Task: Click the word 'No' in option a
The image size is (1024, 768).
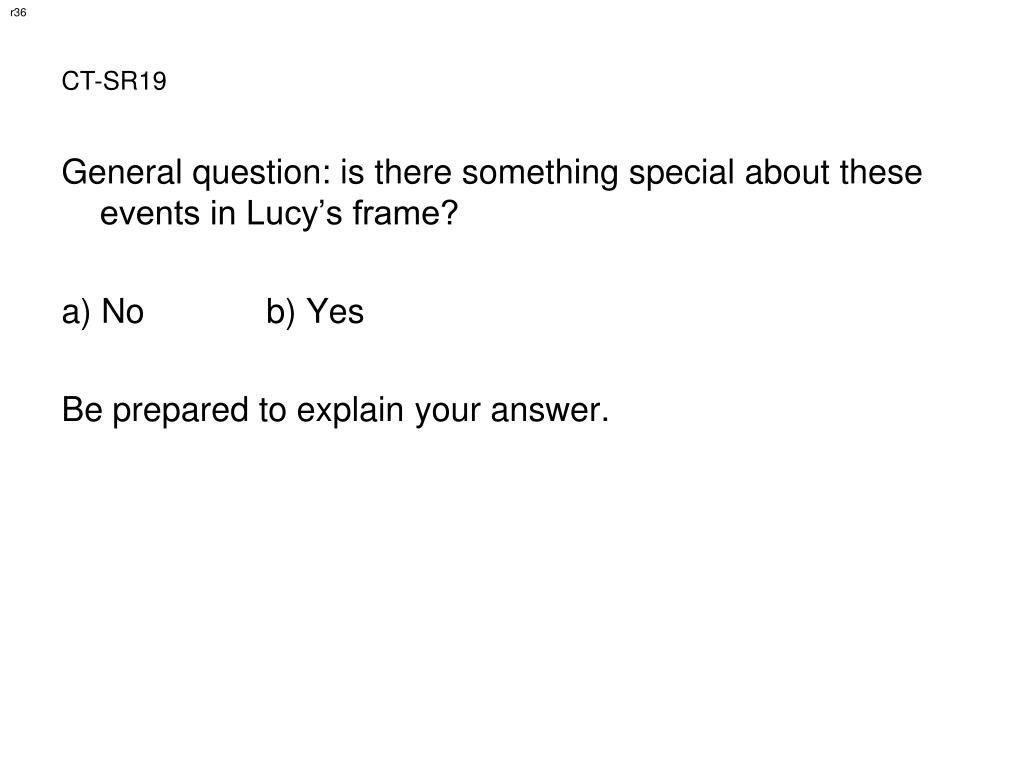Action: tap(123, 312)
